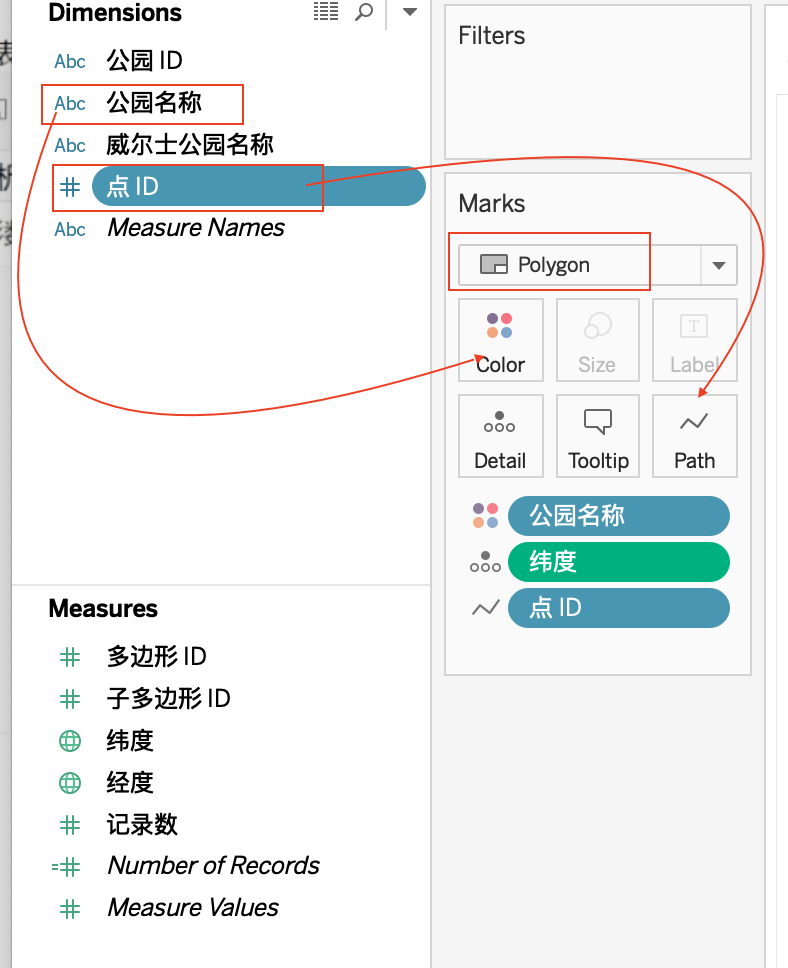Click the number icon beside 子多边形 ID
Viewport: 788px width, 968px height.
coord(70,699)
